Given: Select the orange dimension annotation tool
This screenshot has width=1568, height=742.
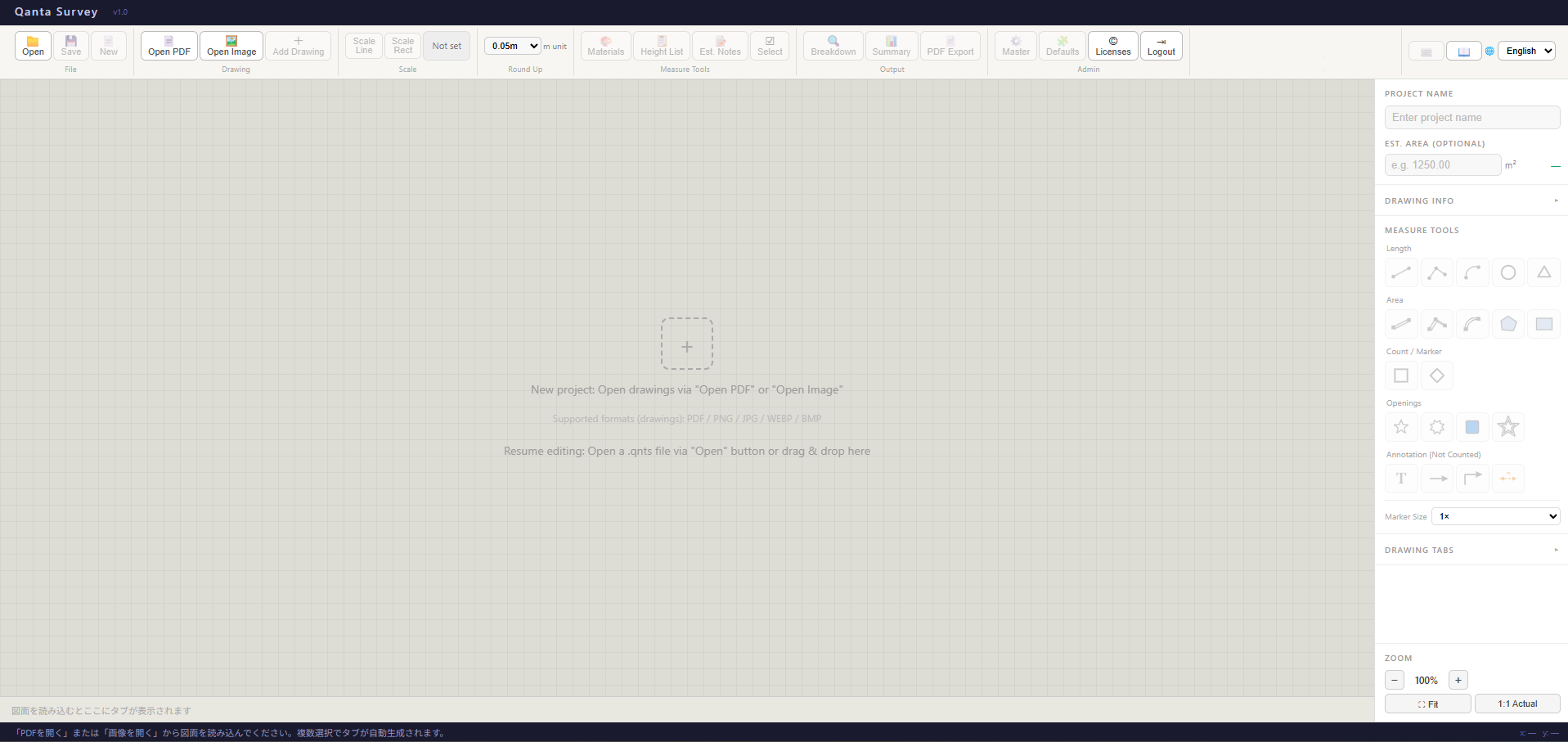Looking at the screenshot, I should 1508,479.
